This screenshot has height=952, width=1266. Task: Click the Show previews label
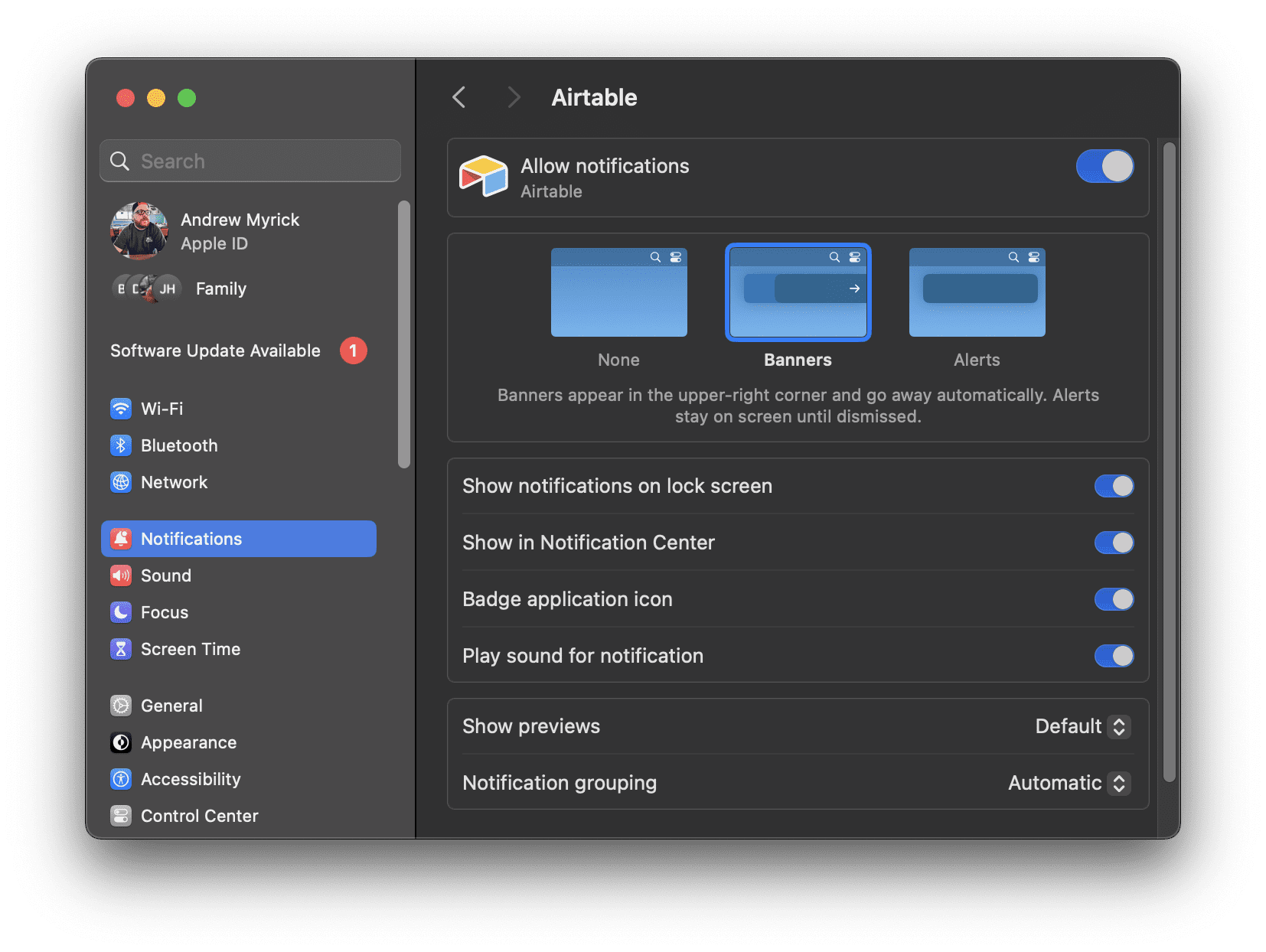pyautogui.click(x=531, y=726)
